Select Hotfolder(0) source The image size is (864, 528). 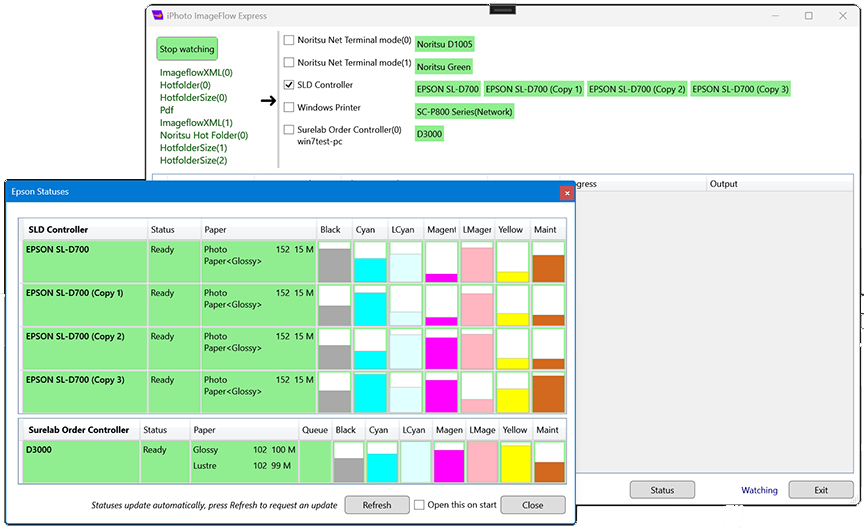click(185, 85)
